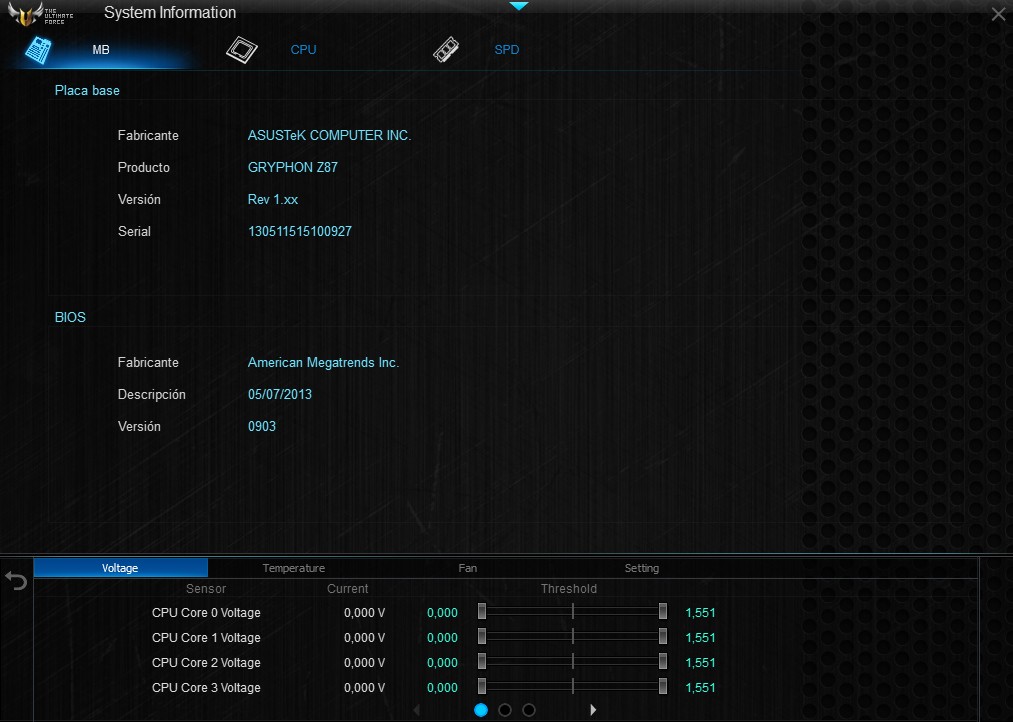
Task: Click CPU Core 2 lower threshold 0,000
Action: [x=443, y=663]
